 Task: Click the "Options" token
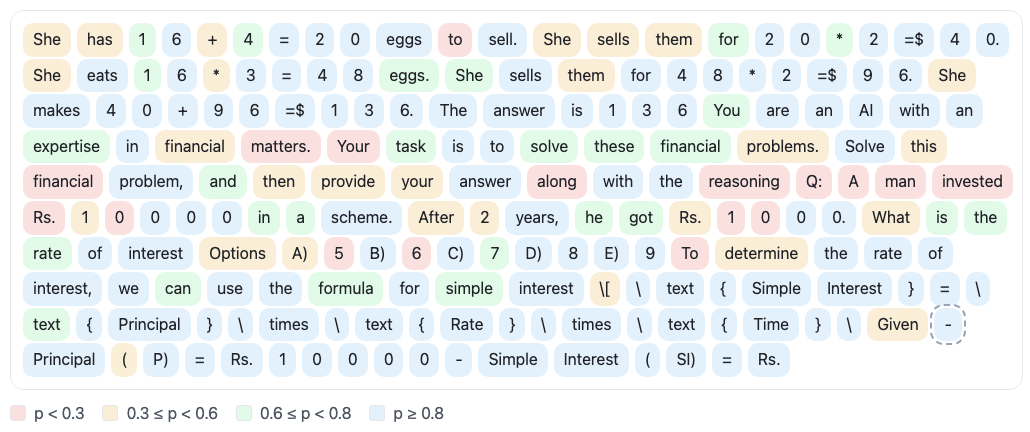[237, 253]
